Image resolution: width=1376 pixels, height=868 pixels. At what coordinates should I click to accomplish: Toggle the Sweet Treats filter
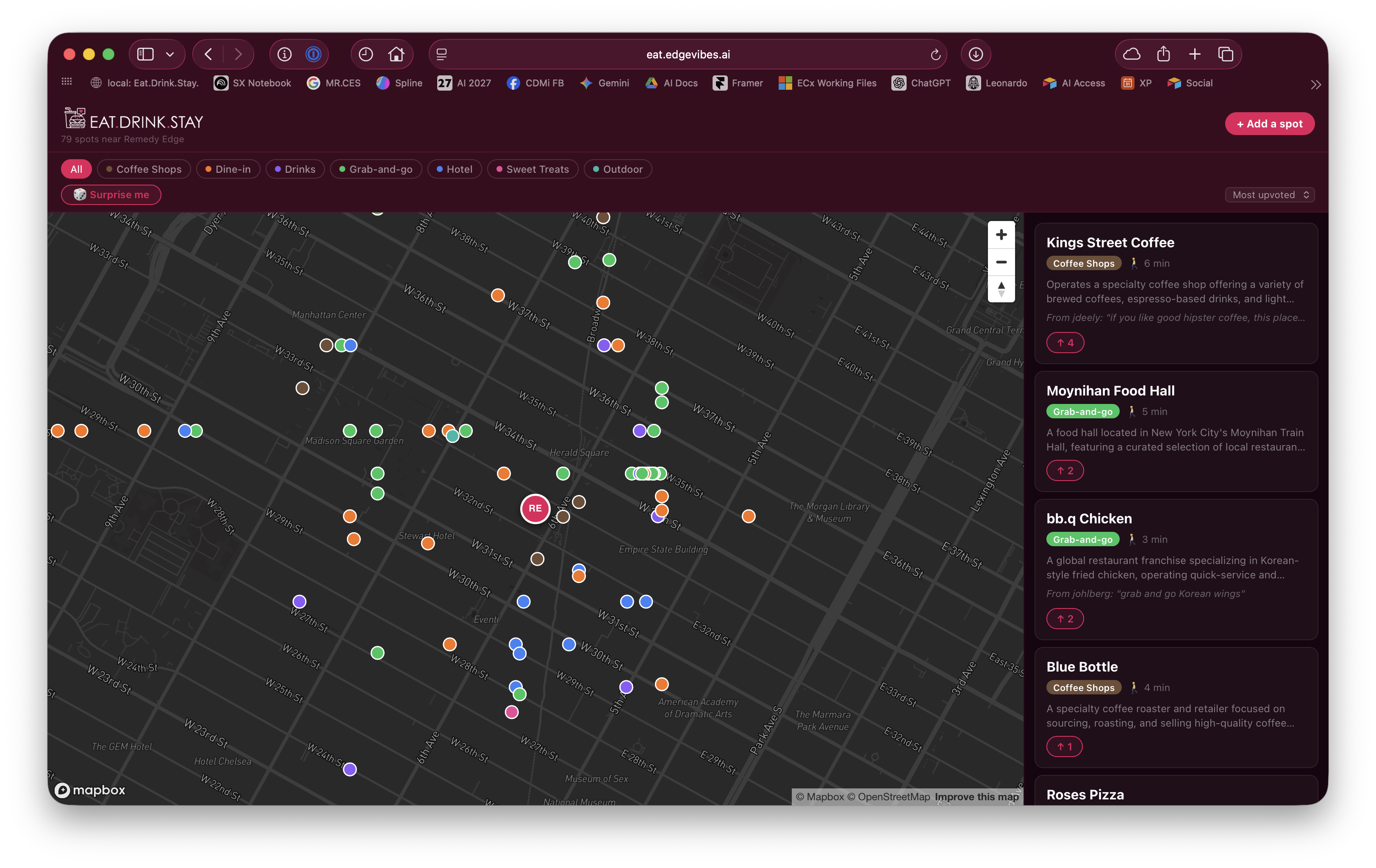532,169
